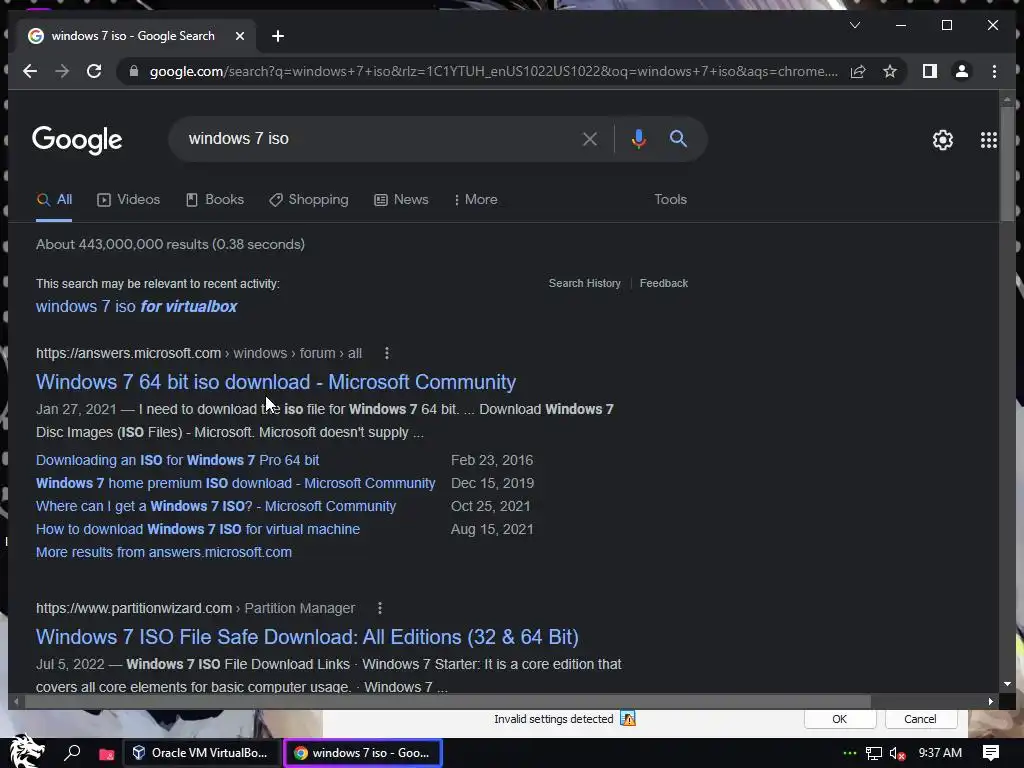Start voice search with microphone

639,138
